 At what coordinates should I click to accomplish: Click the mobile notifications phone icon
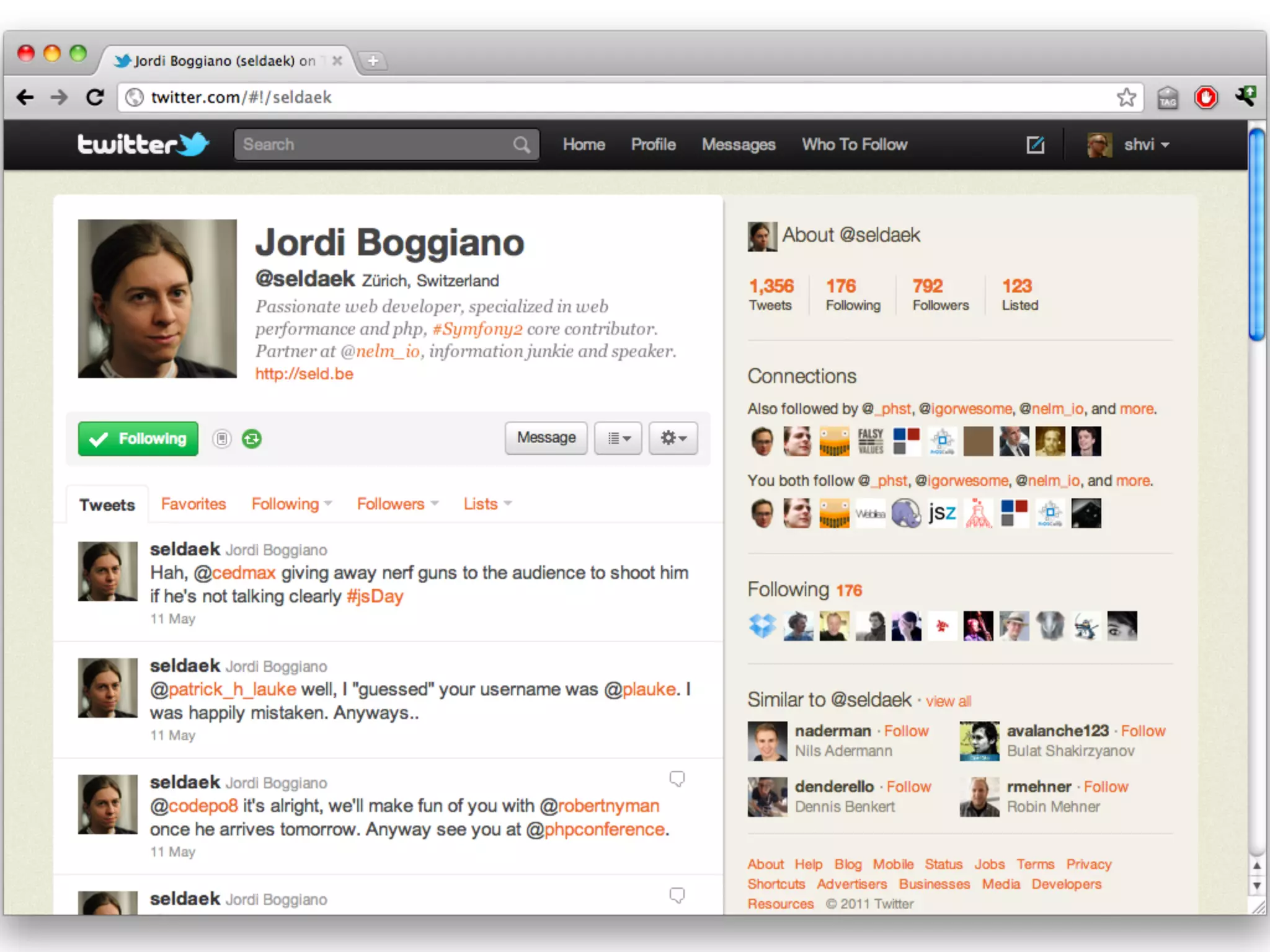click(x=221, y=439)
